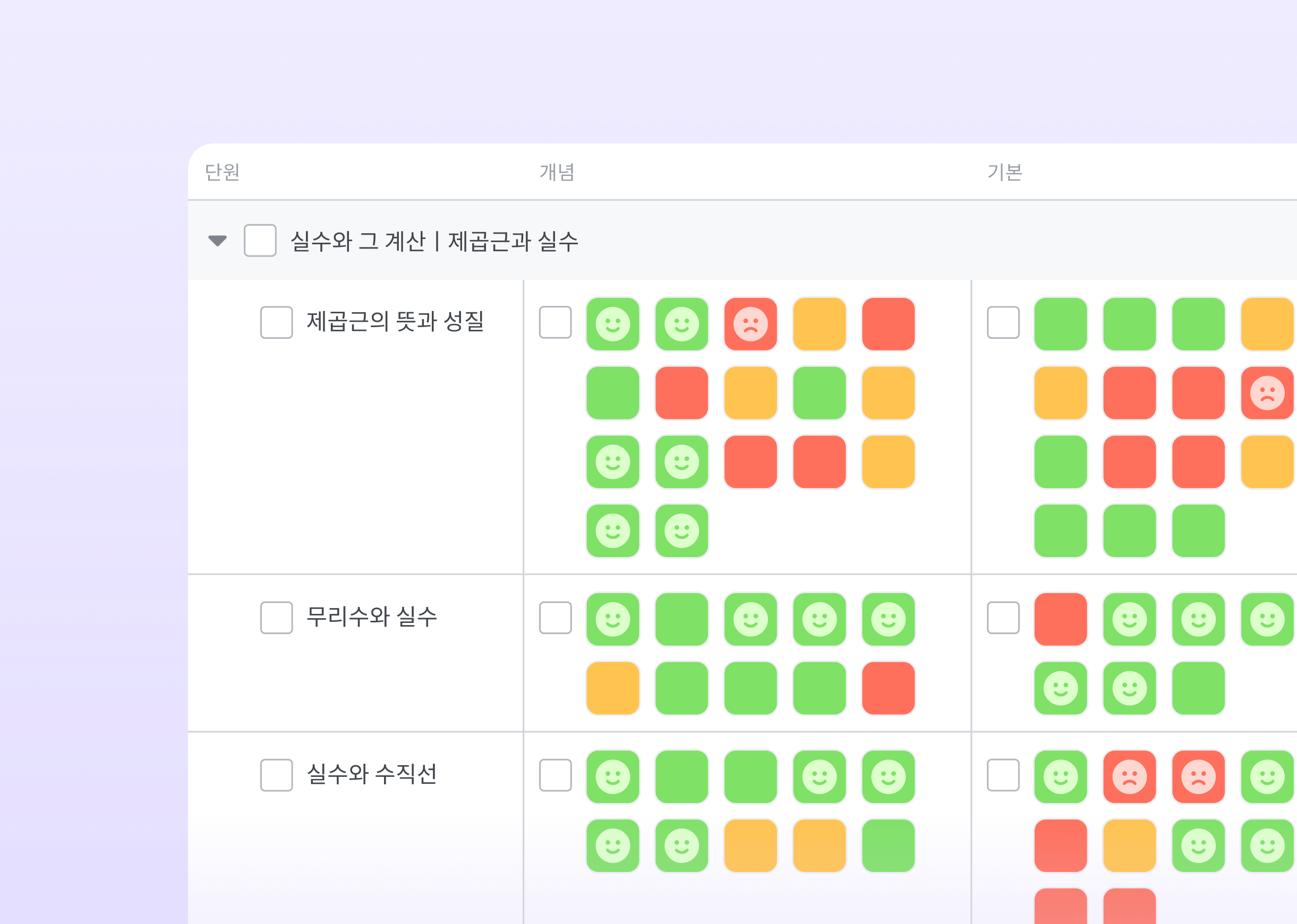The width and height of the screenshot is (1297, 924).
Task: Check the 제곱근의 뜻과 성질 checkbox
Action: coord(277,323)
